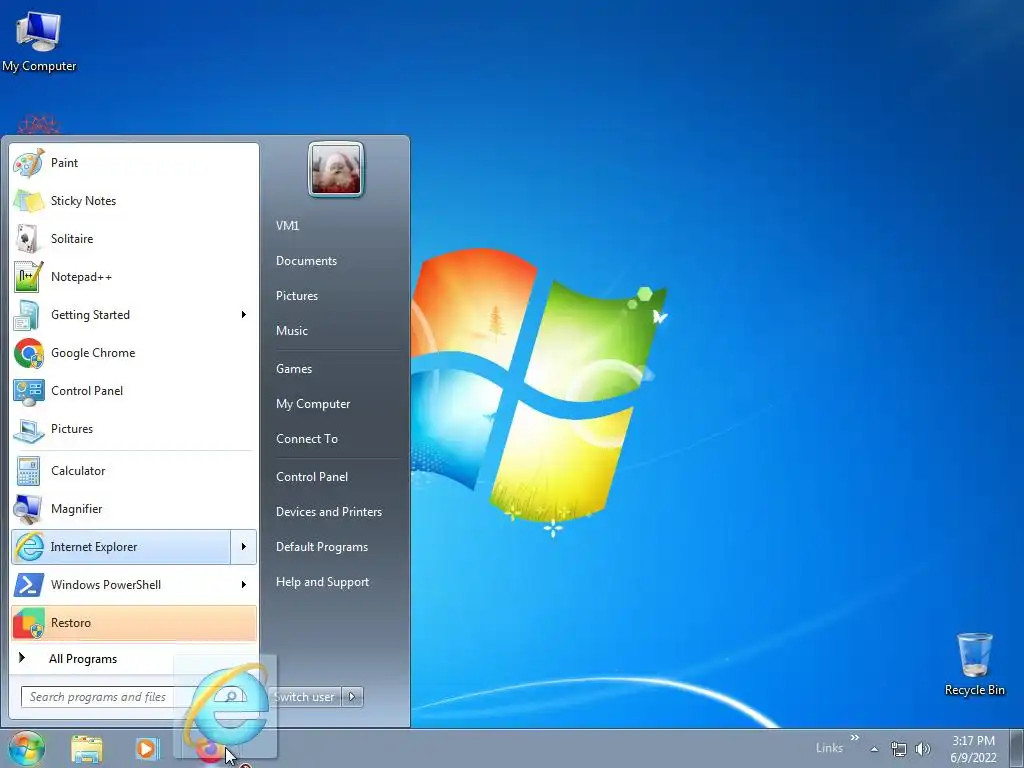The height and width of the screenshot is (768, 1024).
Task: Click the Switch user button
Action: [304, 697]
